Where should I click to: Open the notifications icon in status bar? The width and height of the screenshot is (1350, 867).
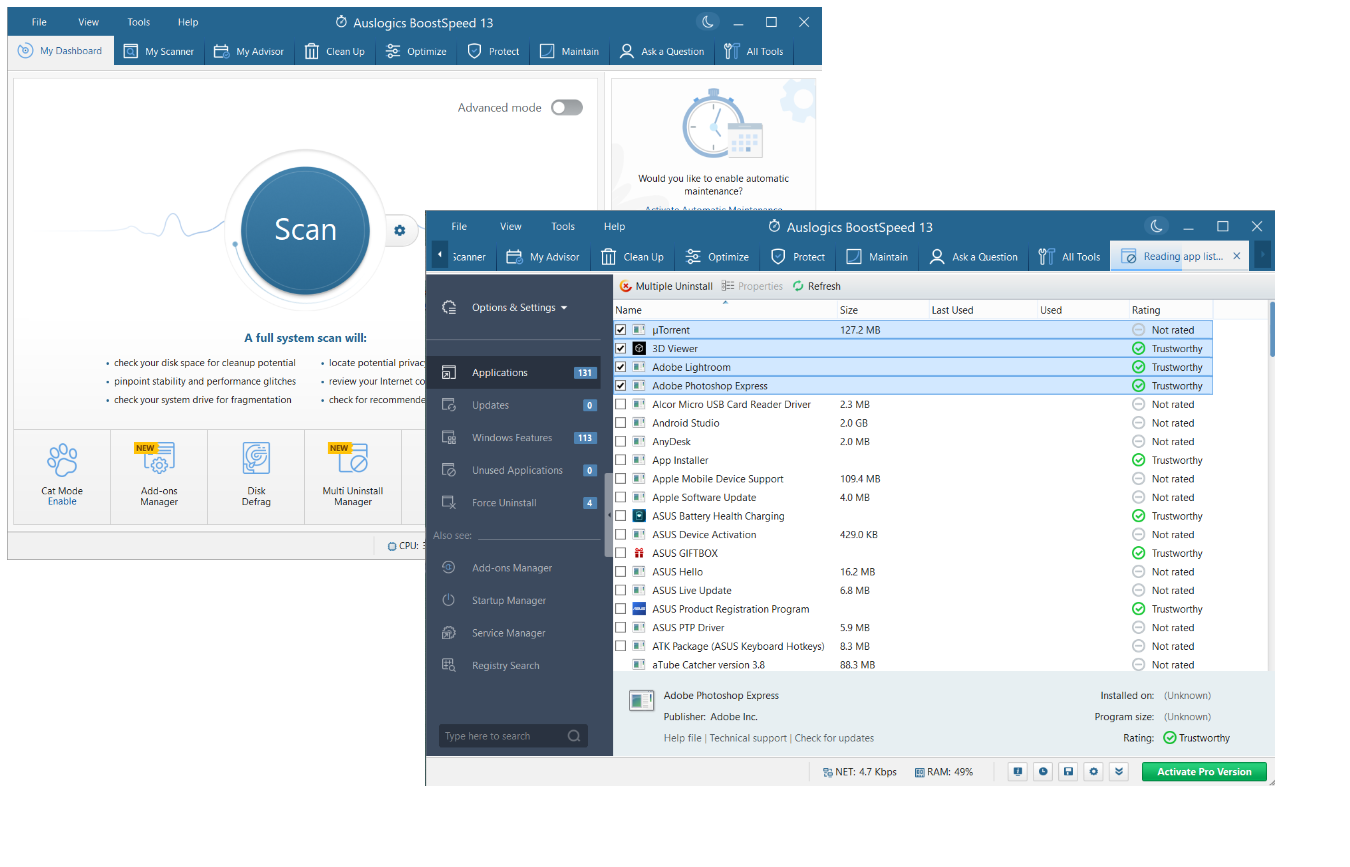[1017, 772]
